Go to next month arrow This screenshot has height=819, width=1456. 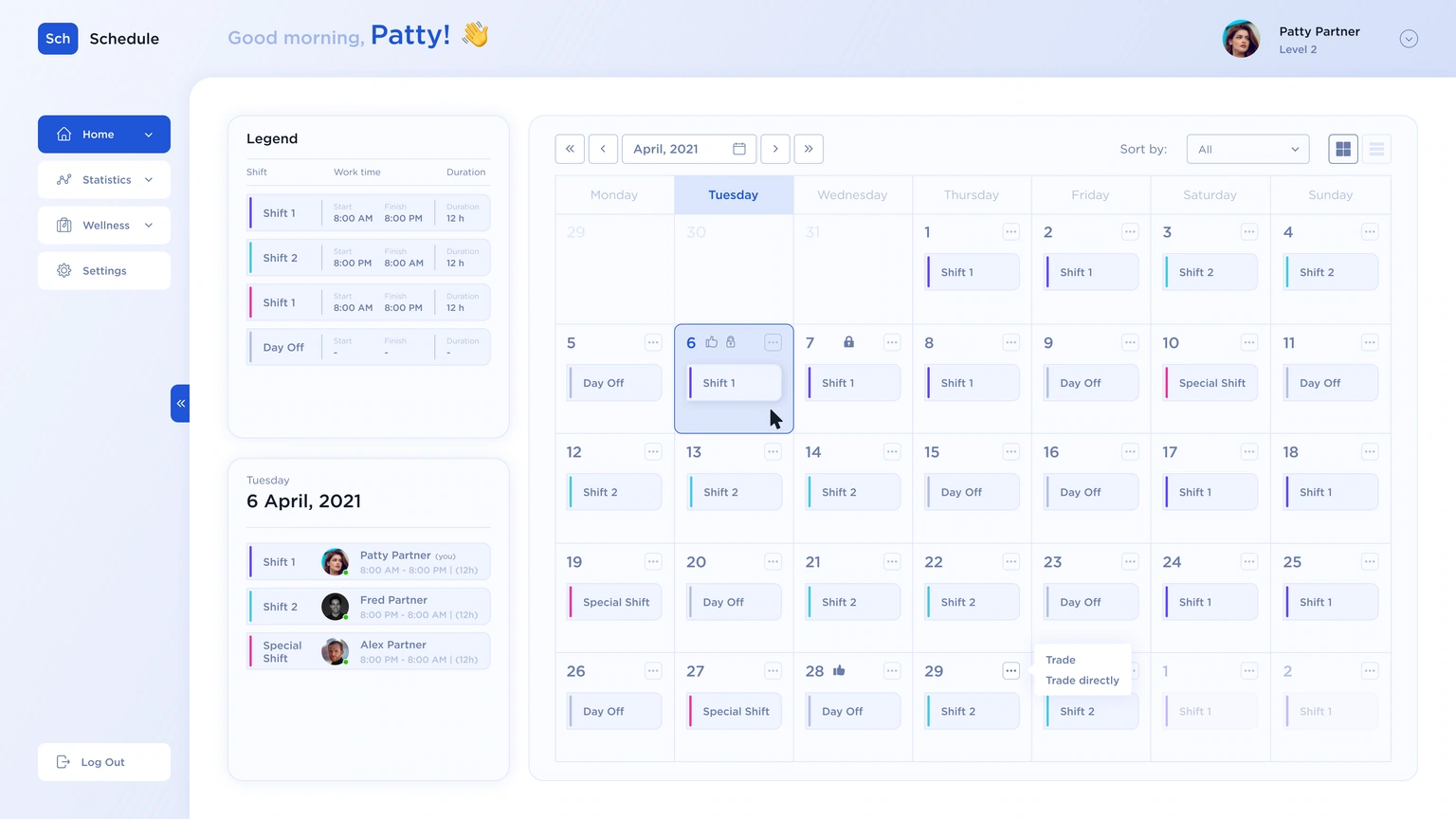[x=775, y=149]
